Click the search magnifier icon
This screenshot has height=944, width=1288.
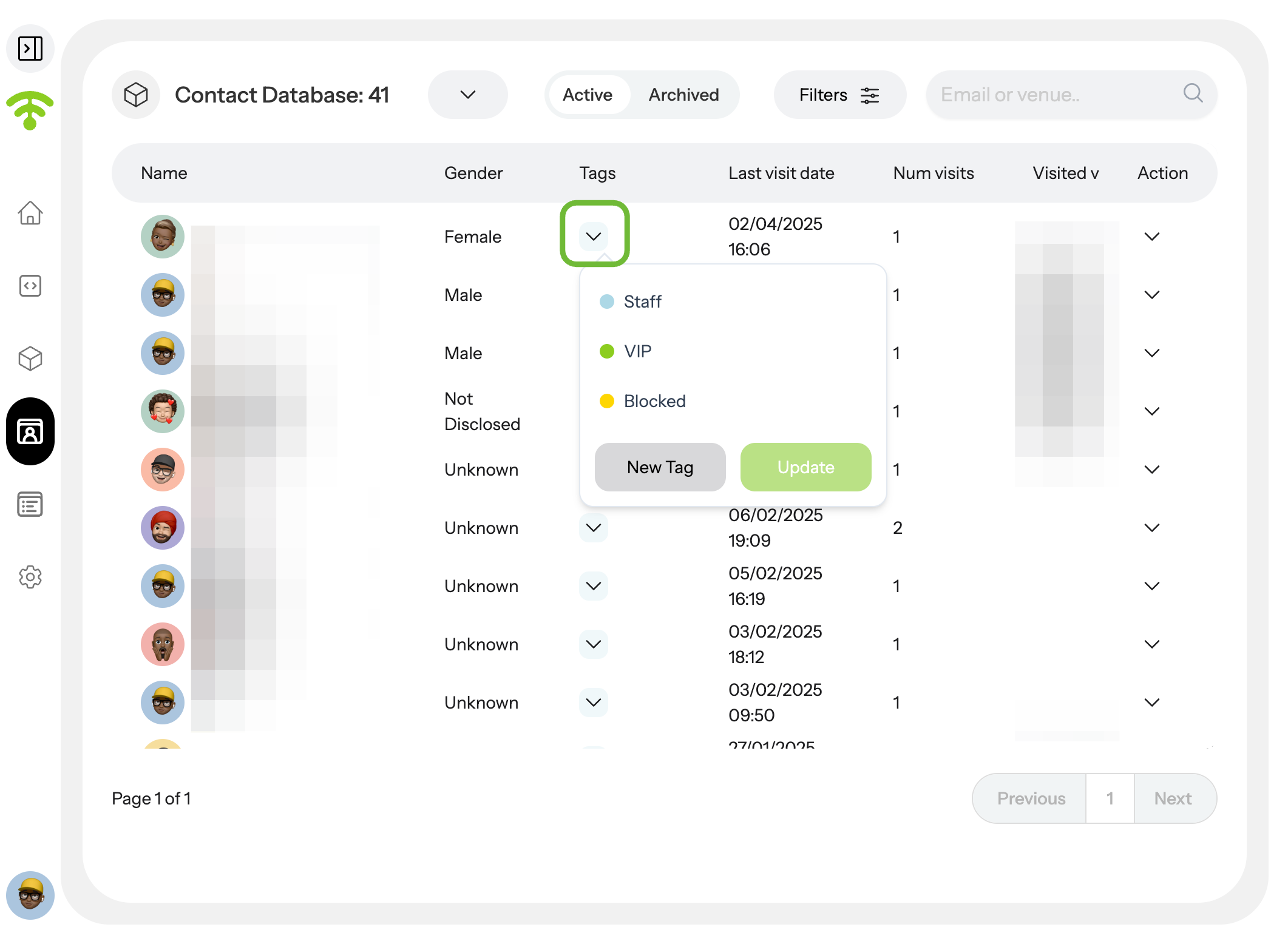1193,93
